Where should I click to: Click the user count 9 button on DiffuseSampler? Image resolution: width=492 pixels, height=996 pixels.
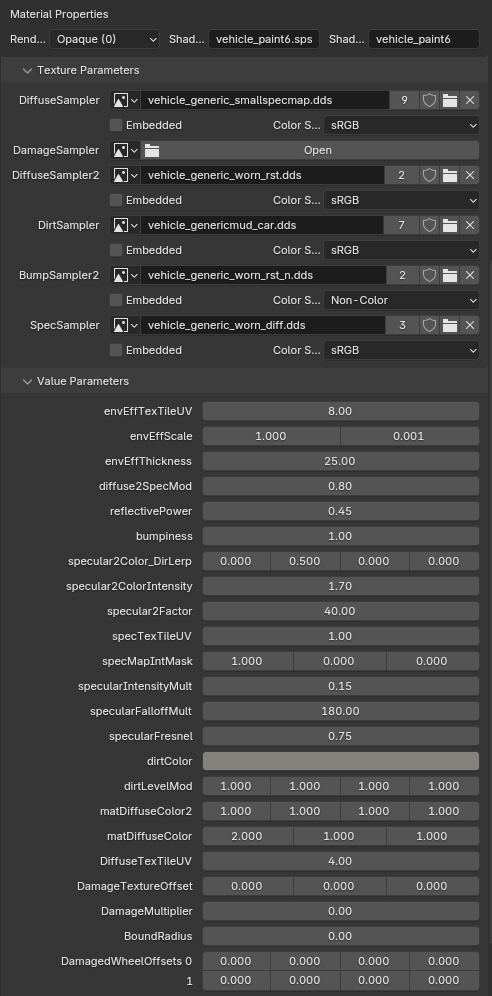pos(404,100)
